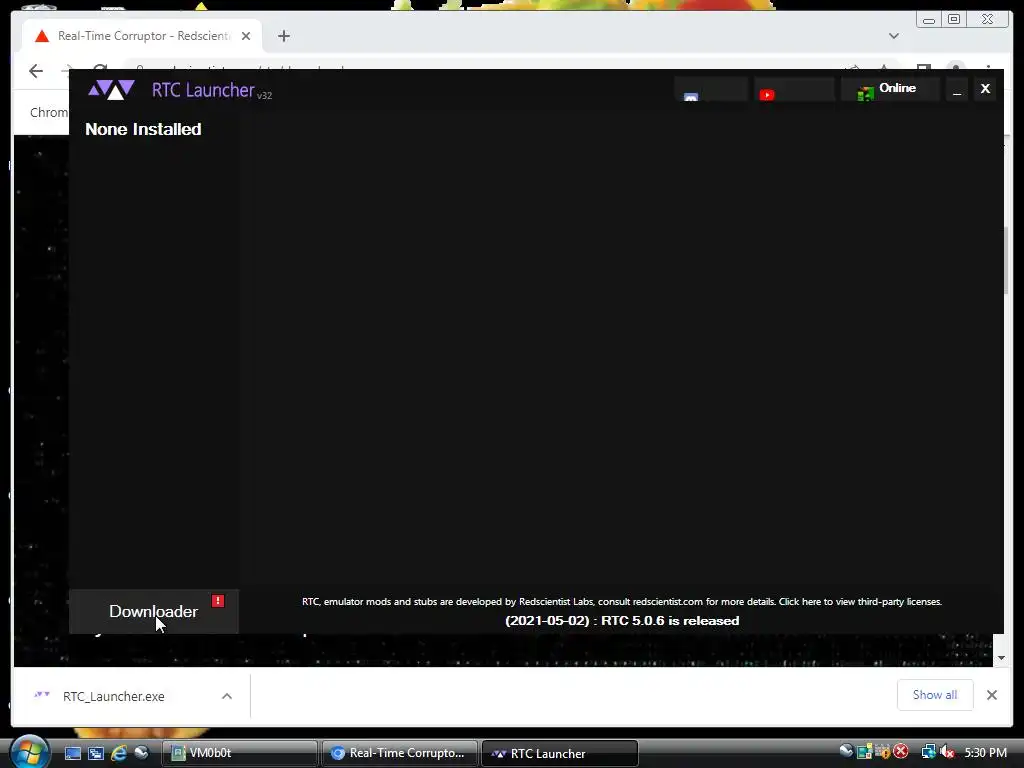Screen dimensions: 1024x768
Task: Click the Online status button
Action: (x=889, y=89)
